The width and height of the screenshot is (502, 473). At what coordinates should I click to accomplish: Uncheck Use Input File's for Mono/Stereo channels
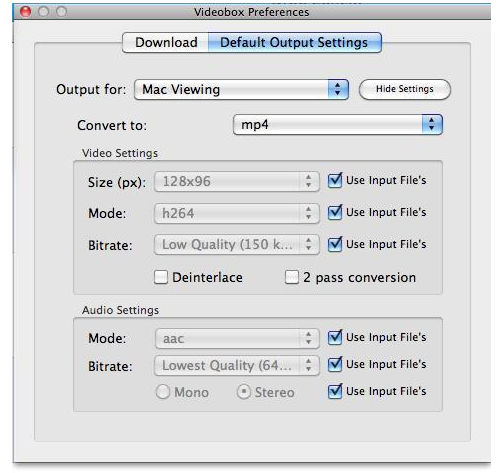point(335,391)
